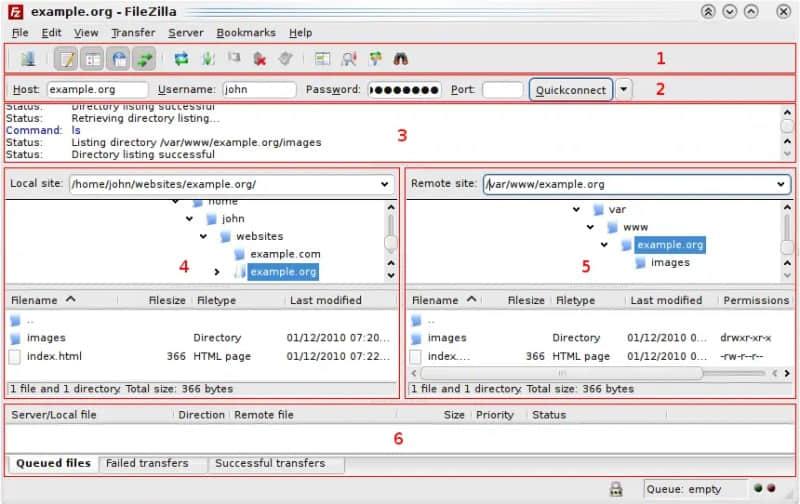The width and height of the screenshot is (800, 504).
Task: Toggle the local directory tree view
Action: [92, 59]
